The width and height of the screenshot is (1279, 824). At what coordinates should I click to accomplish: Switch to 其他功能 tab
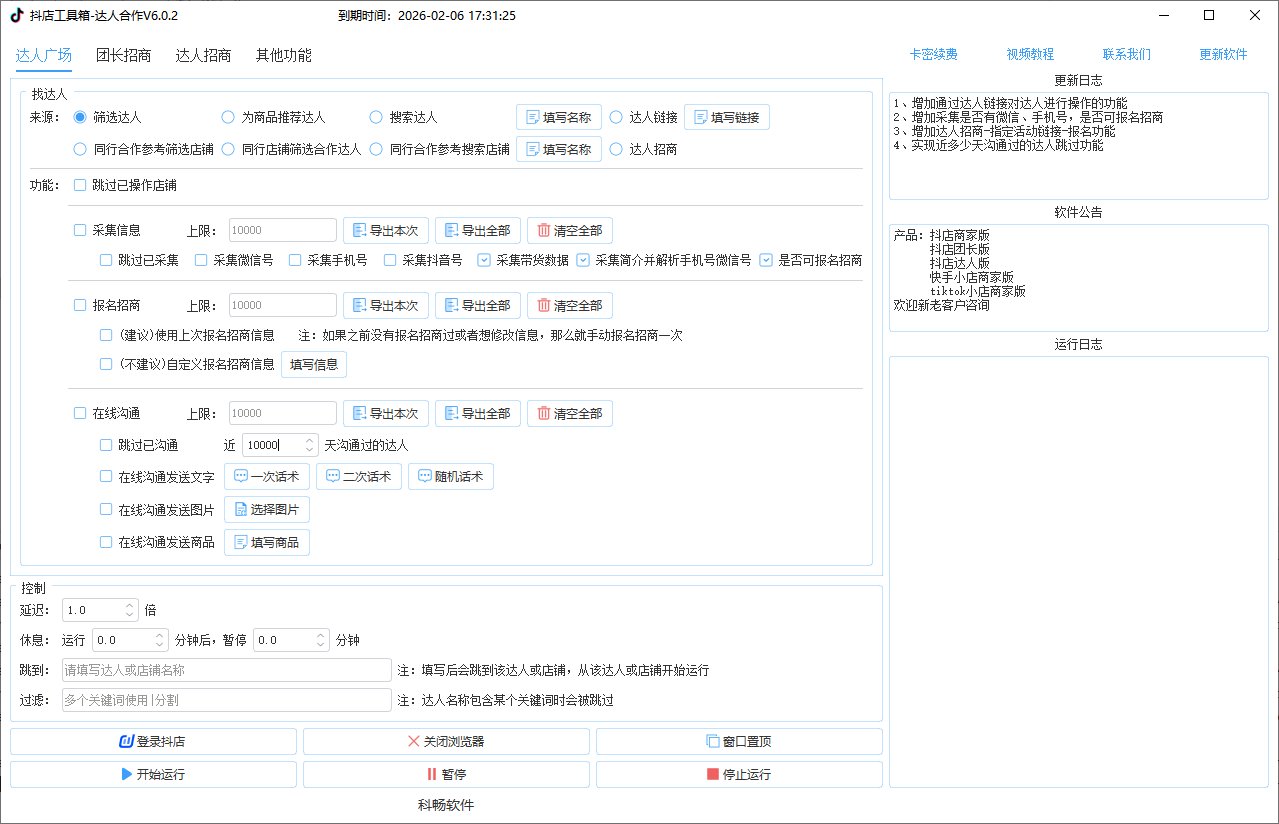pyautogui.click(x=283, y=55)
